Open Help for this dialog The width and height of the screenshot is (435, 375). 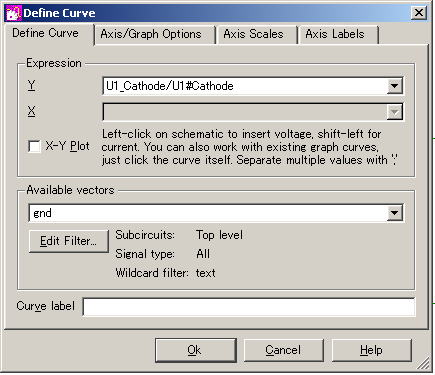click(372, 350)
